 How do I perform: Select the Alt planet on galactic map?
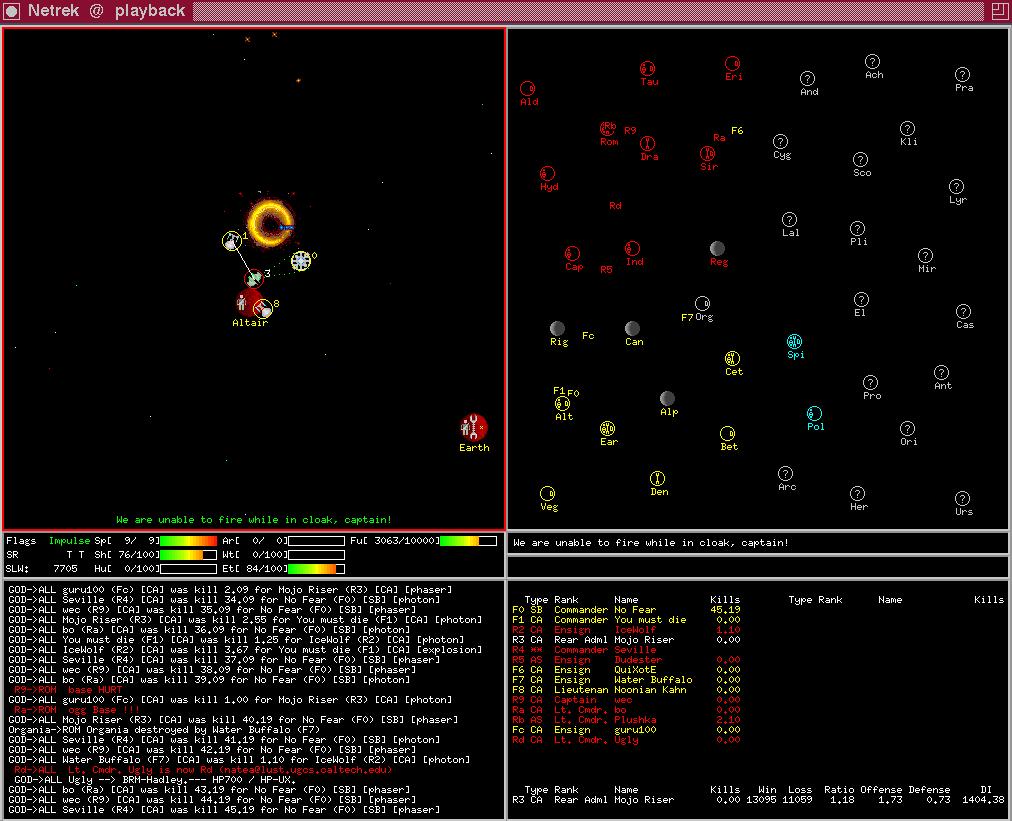pyautogui.click(x=562, y=404)
